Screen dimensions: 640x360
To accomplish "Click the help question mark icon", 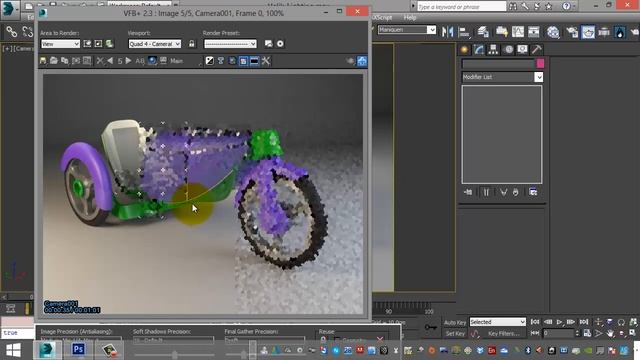I will click(x=567, y=6).
